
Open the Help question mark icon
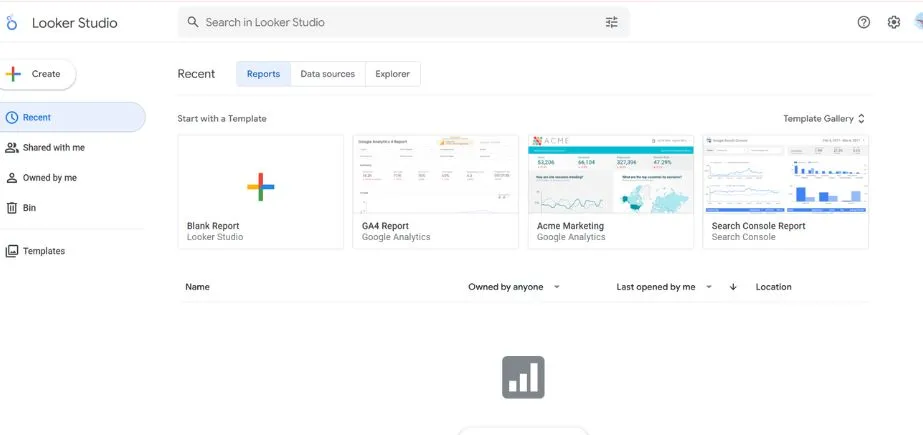[863, 22]
